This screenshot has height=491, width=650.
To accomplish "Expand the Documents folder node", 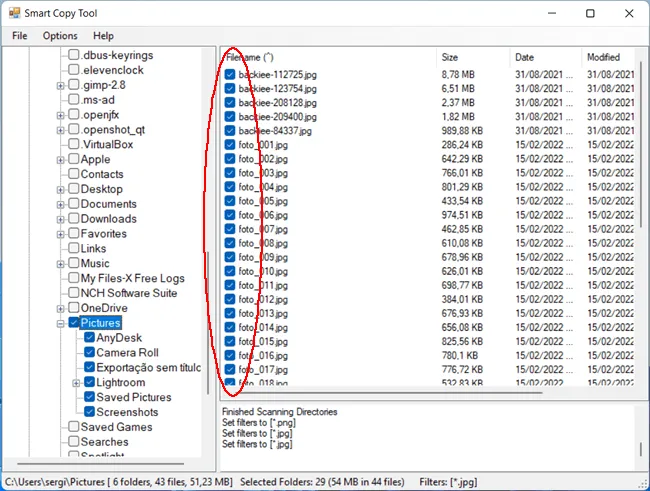I will tap(61, 205).
